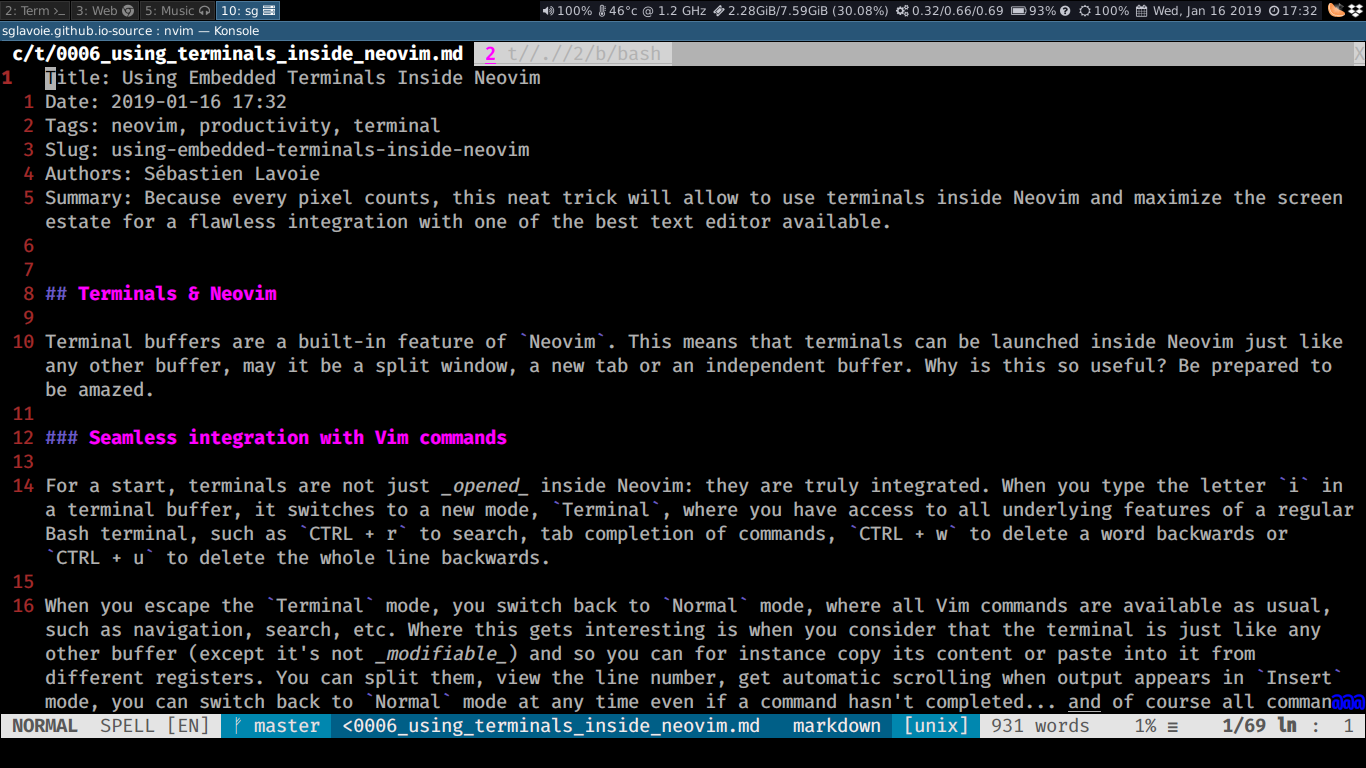Switch to workspace 2: Term
The height and width of the screenshot is (768, 1366).
[x=35, y=11]
